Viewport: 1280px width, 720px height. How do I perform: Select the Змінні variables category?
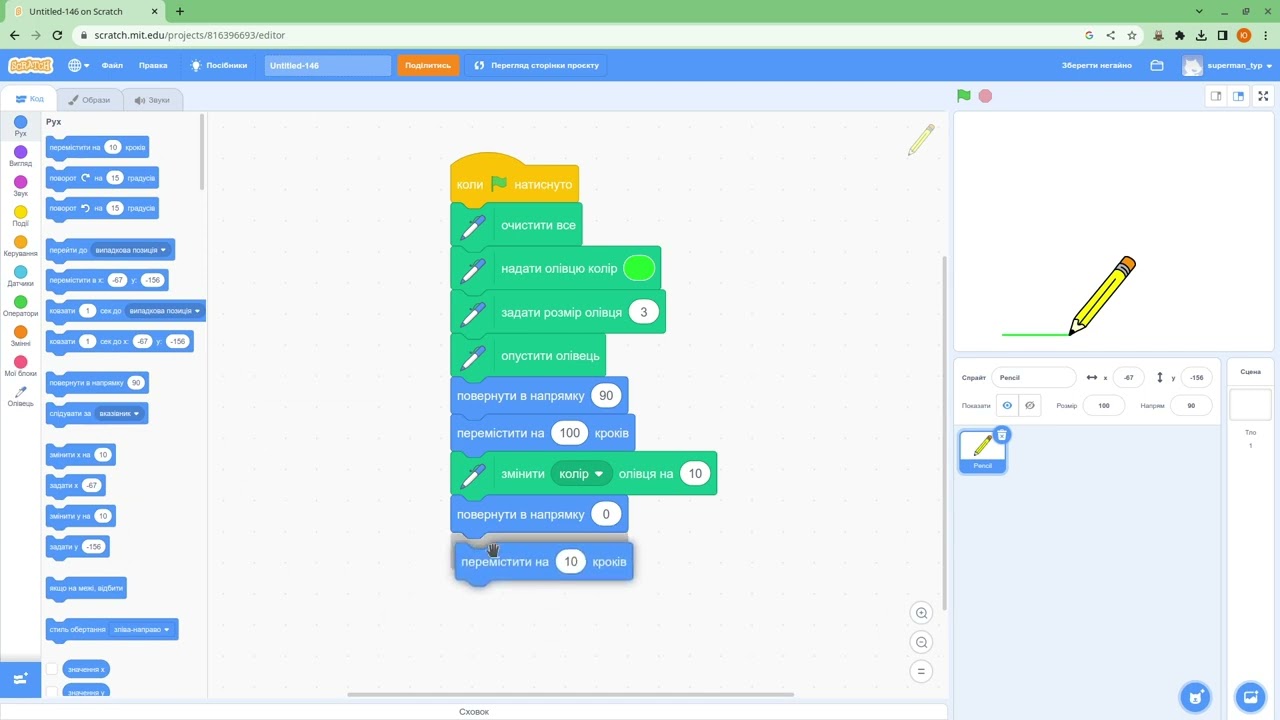click(20, 337)
